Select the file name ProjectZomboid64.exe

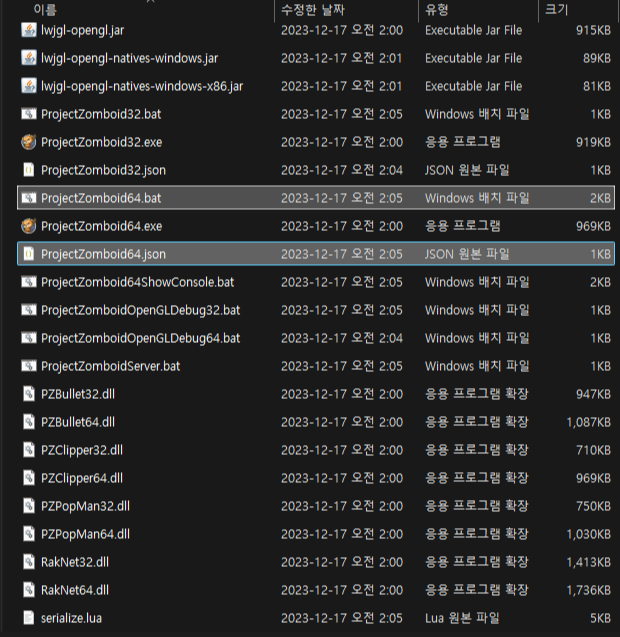pos(102,226)
